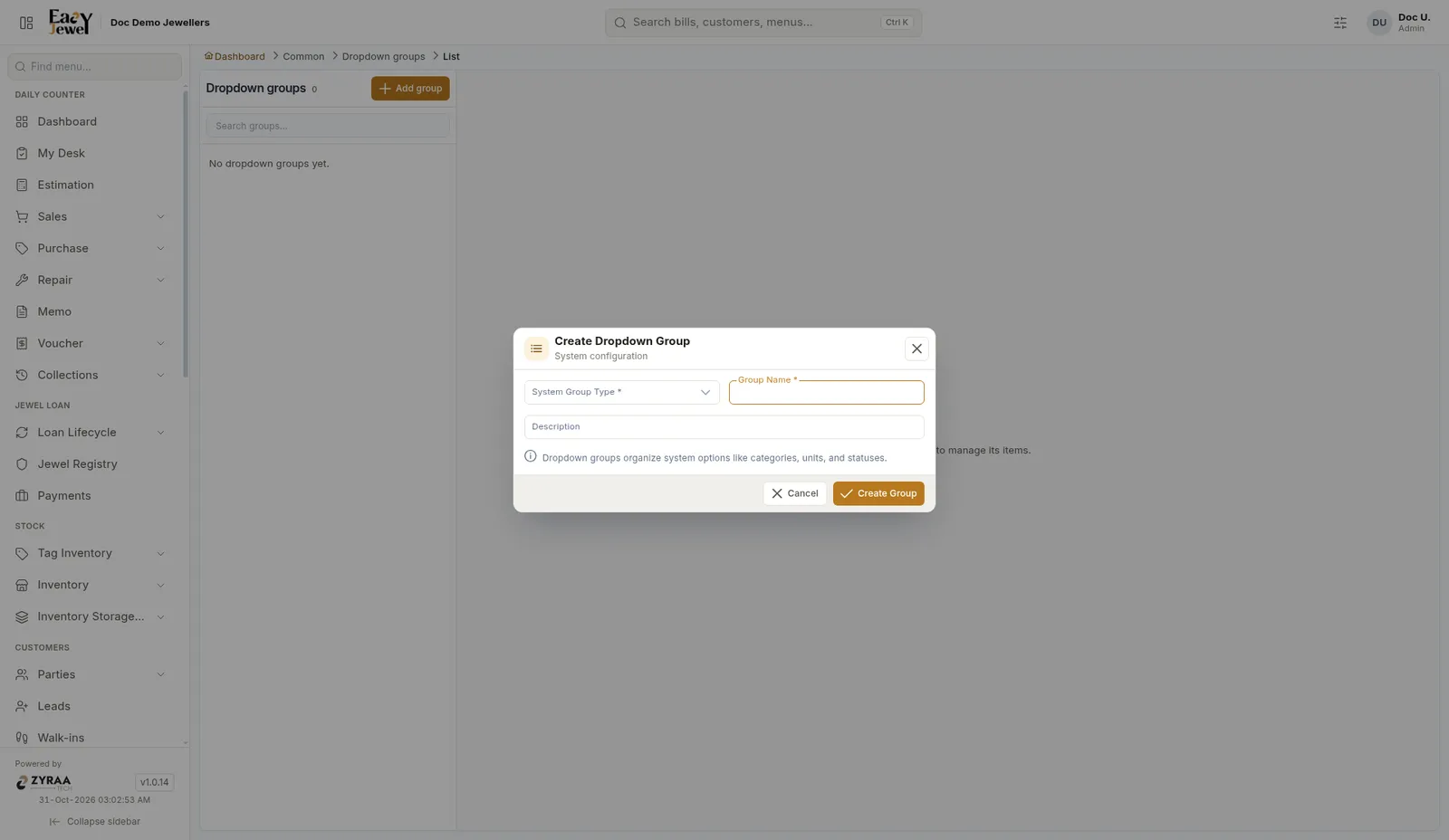Cancel the Create Dropdown Group dialog
The width and height of the screenshot is (1449, 840).
point(794,493)
